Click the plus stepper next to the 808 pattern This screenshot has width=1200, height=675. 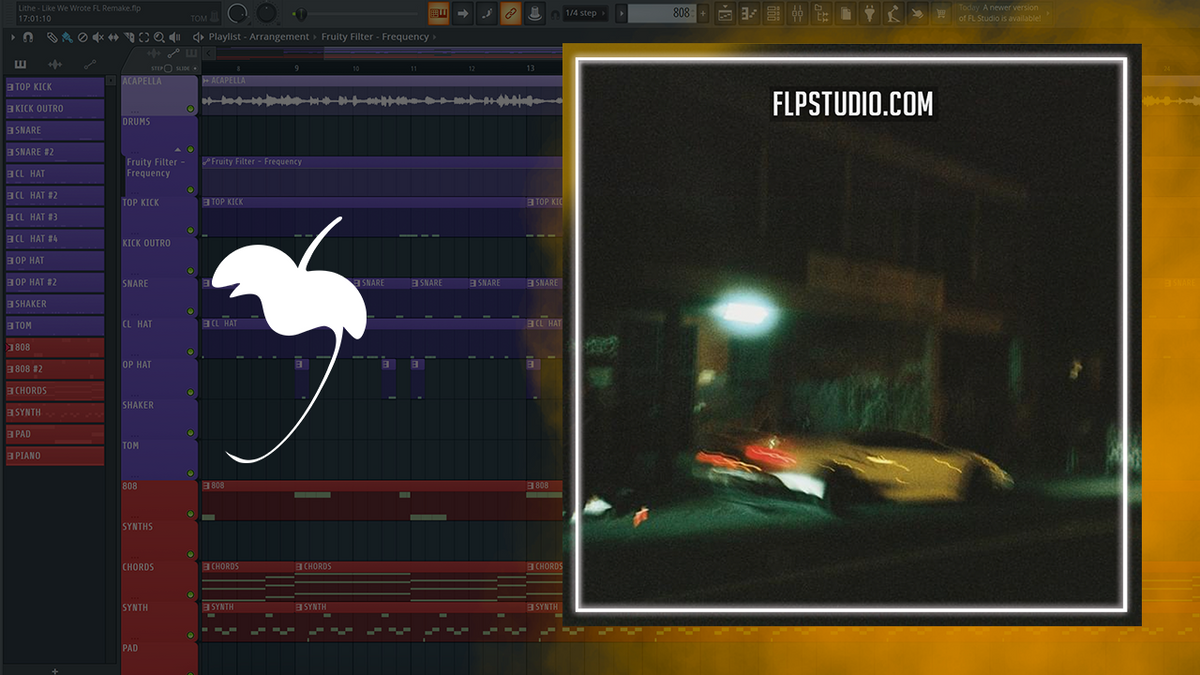(703, 13)
